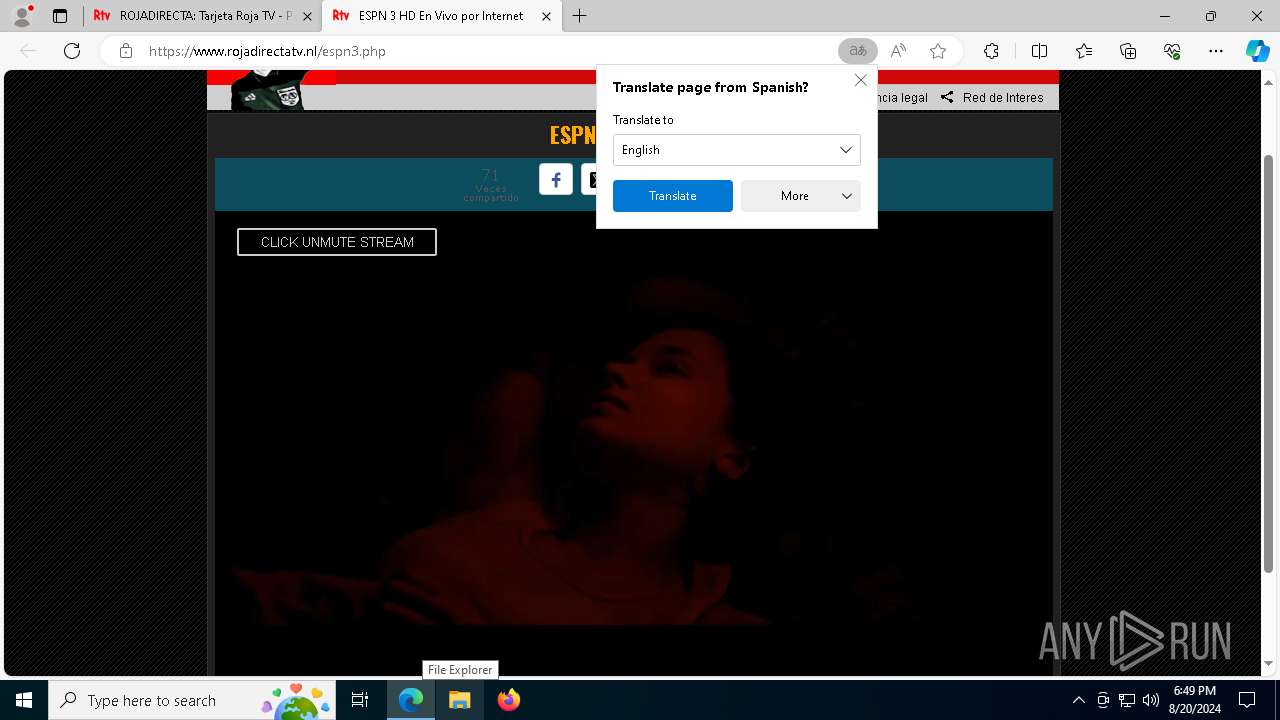The width and height of the screenshot is (1280, 720).
Task: Toggle the translate icon in address bar
Action: point(858,51)
